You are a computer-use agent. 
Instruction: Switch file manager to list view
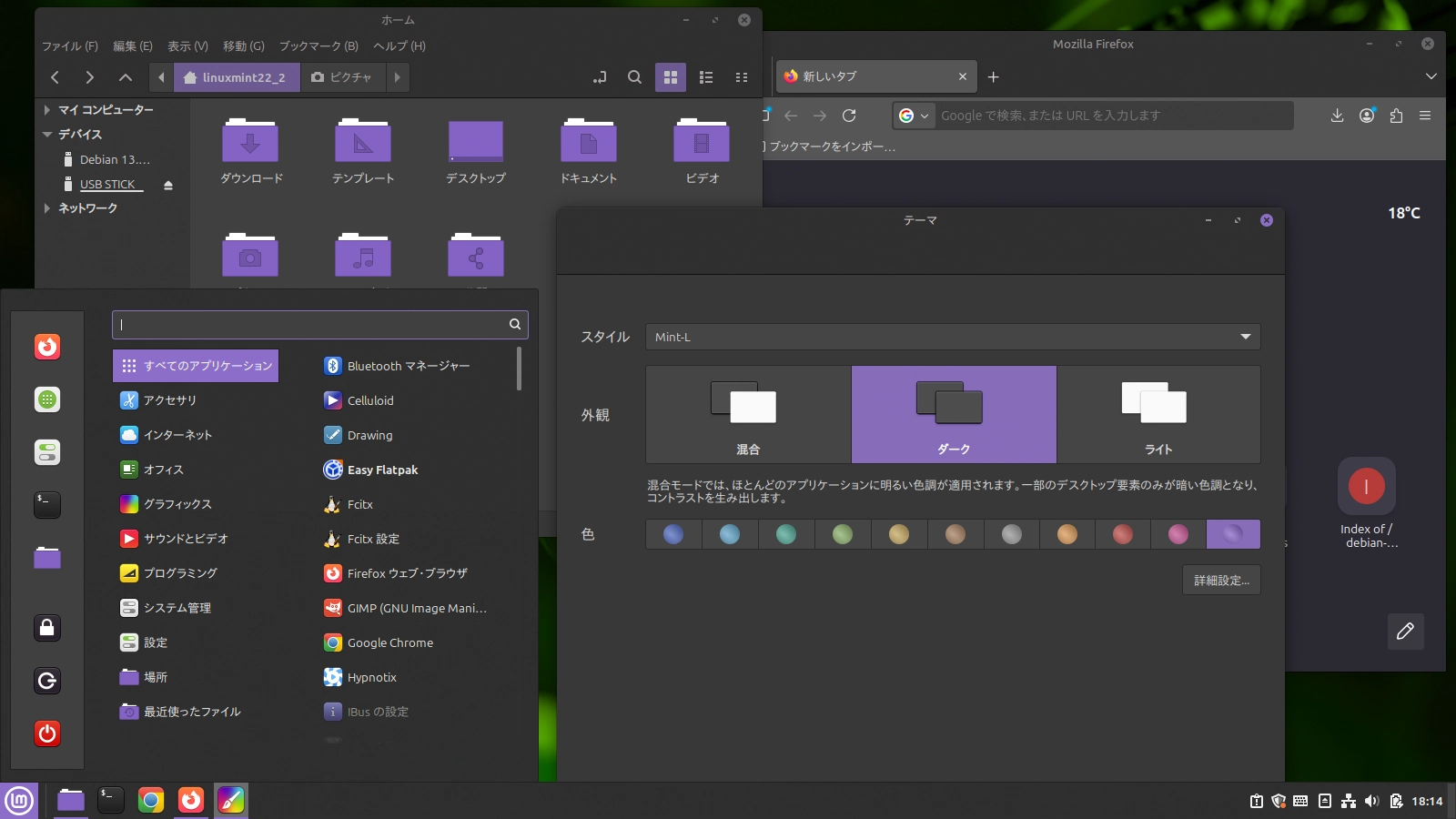pos(706,77)
